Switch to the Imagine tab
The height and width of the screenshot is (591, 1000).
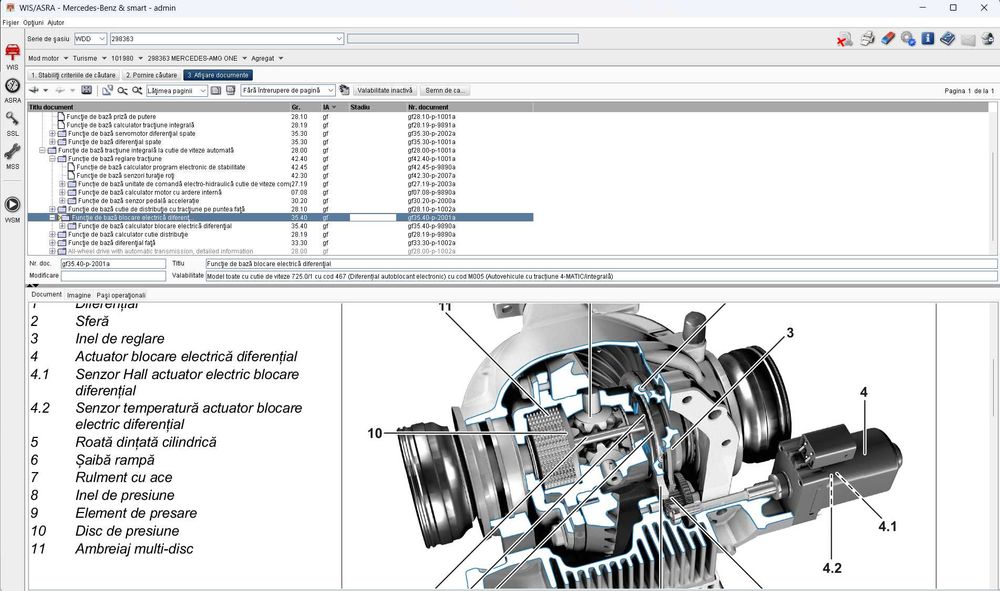[79, 295]
